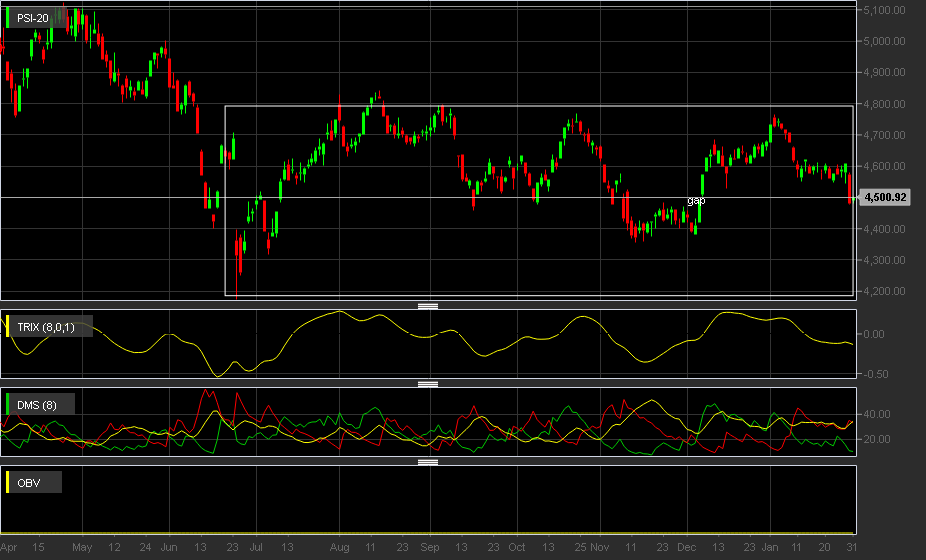Click the yellow OBV color marker
Viewport: 926px width, 560px height.
(x=8, y=483)
